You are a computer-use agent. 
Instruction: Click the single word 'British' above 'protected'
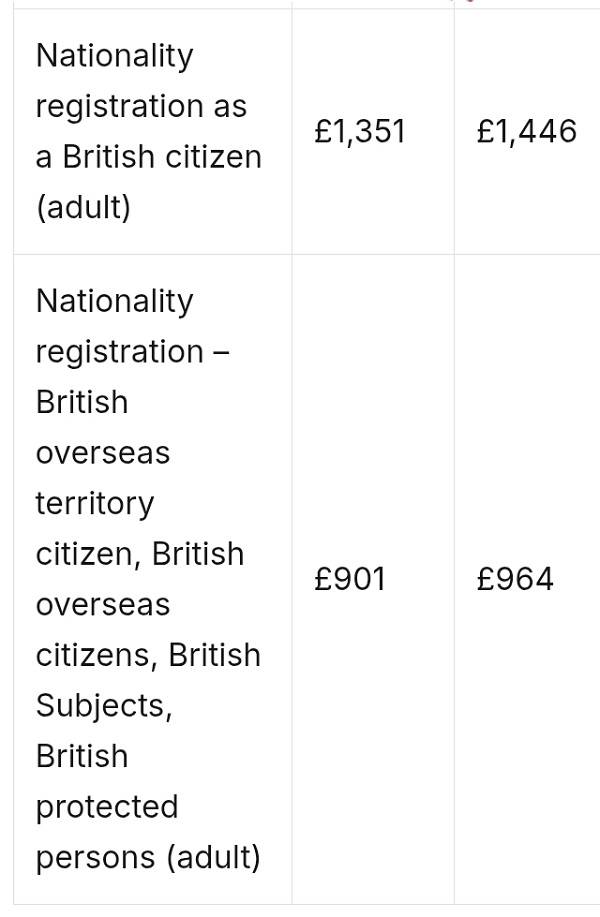pos(82,756)
